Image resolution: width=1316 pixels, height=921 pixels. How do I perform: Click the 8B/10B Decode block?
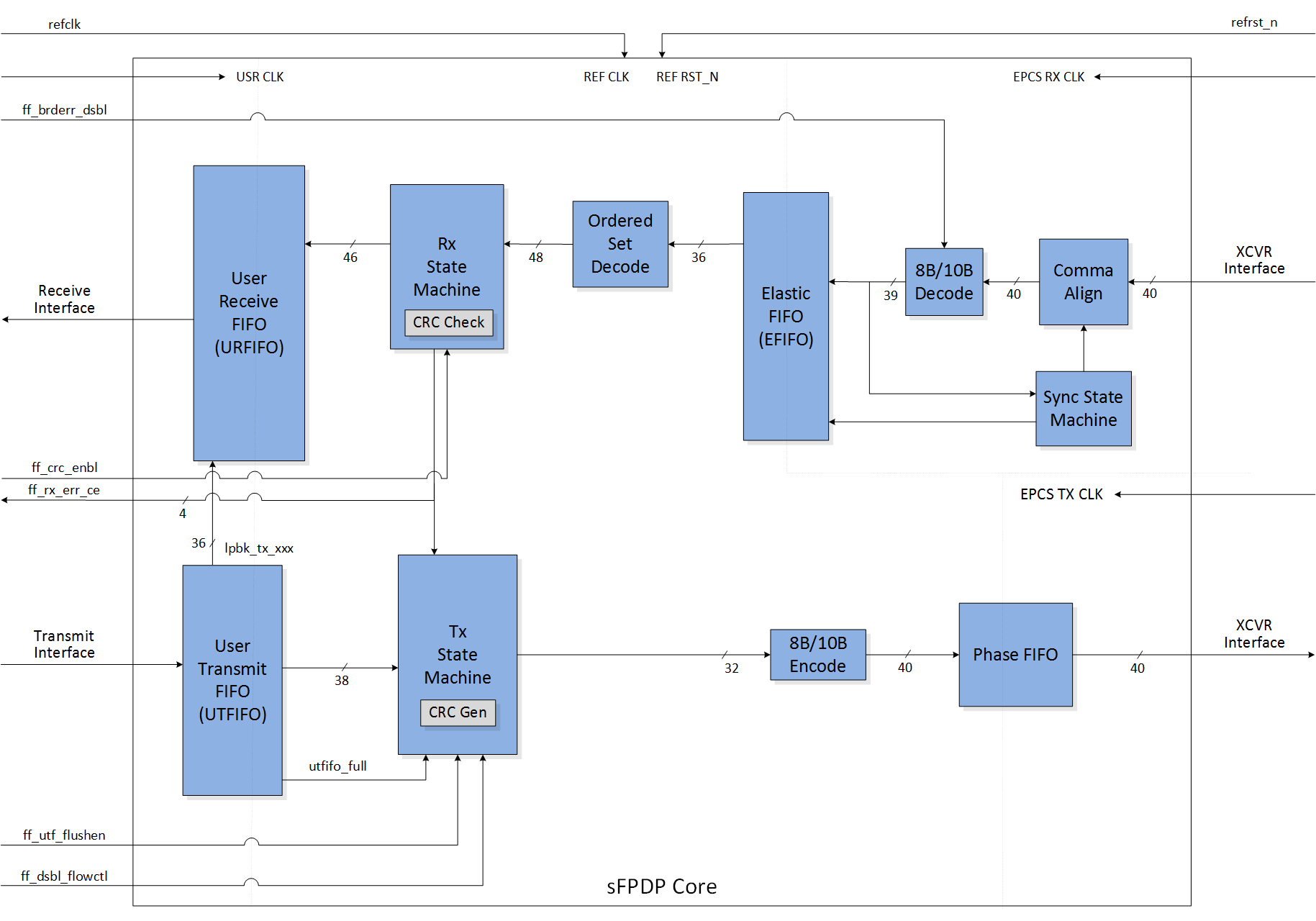943,282
